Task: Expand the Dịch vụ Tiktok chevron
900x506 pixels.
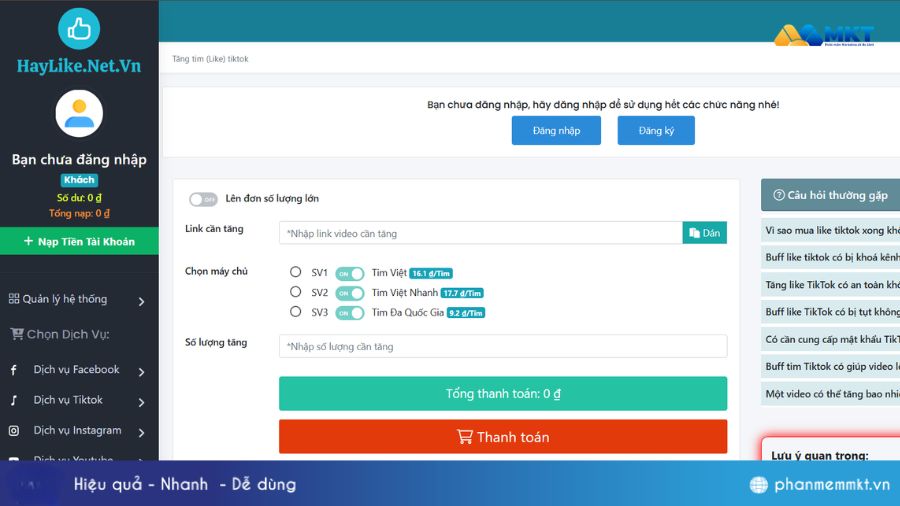Action: pos(141,402)
